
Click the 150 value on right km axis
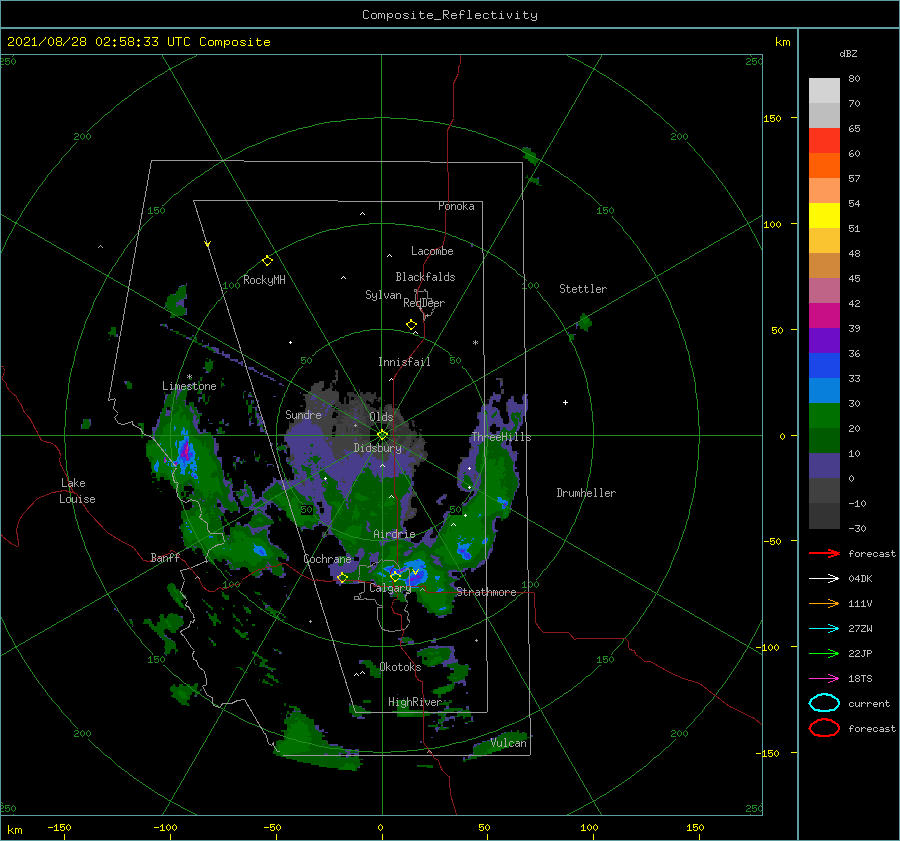point(772,118)
